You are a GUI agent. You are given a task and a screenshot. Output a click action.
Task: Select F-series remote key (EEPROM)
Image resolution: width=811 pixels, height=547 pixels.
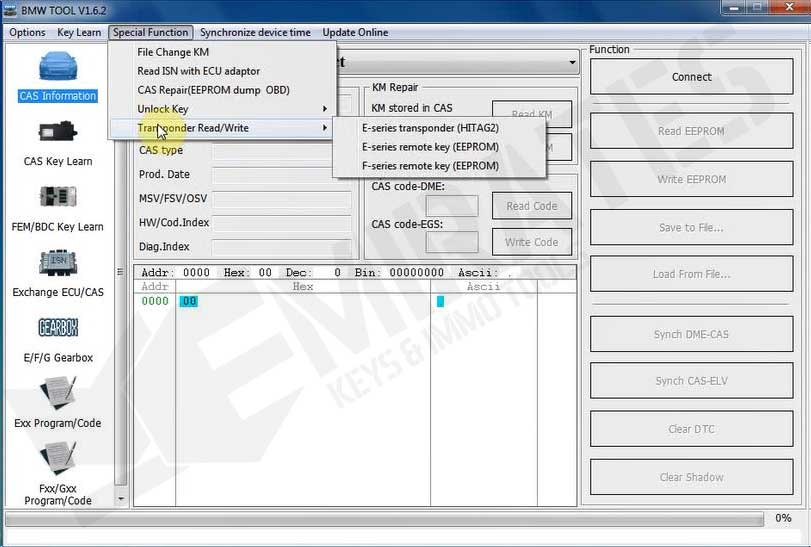[439, 166]
